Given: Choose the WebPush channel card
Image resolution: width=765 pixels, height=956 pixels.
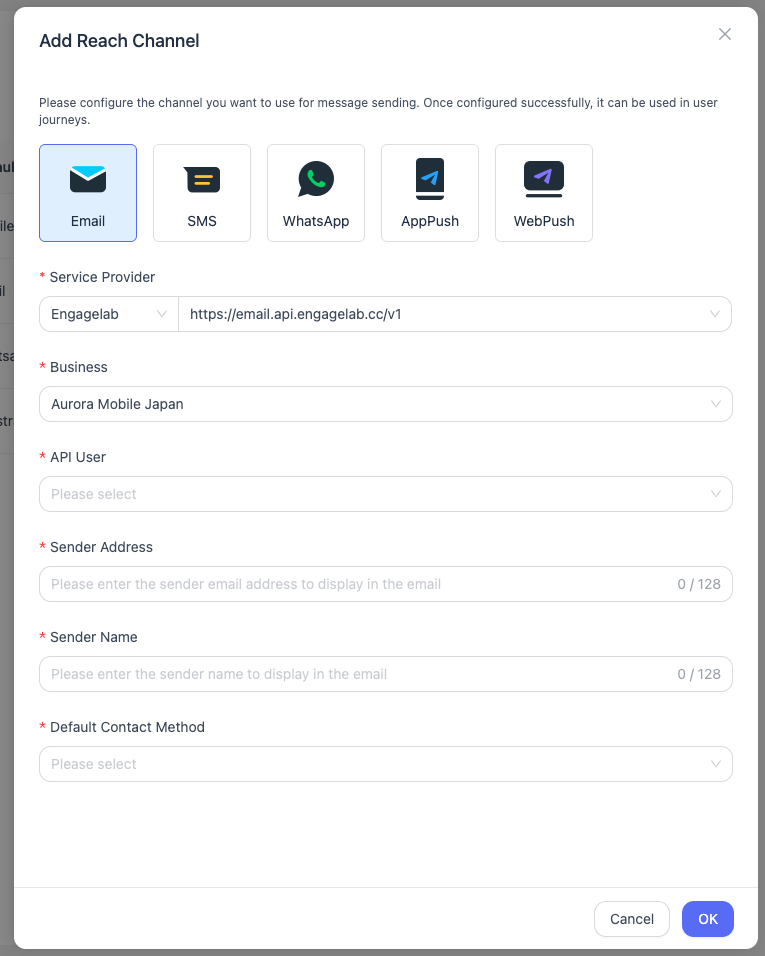Looking at the screenshot, I should click(x=544, y=193).
